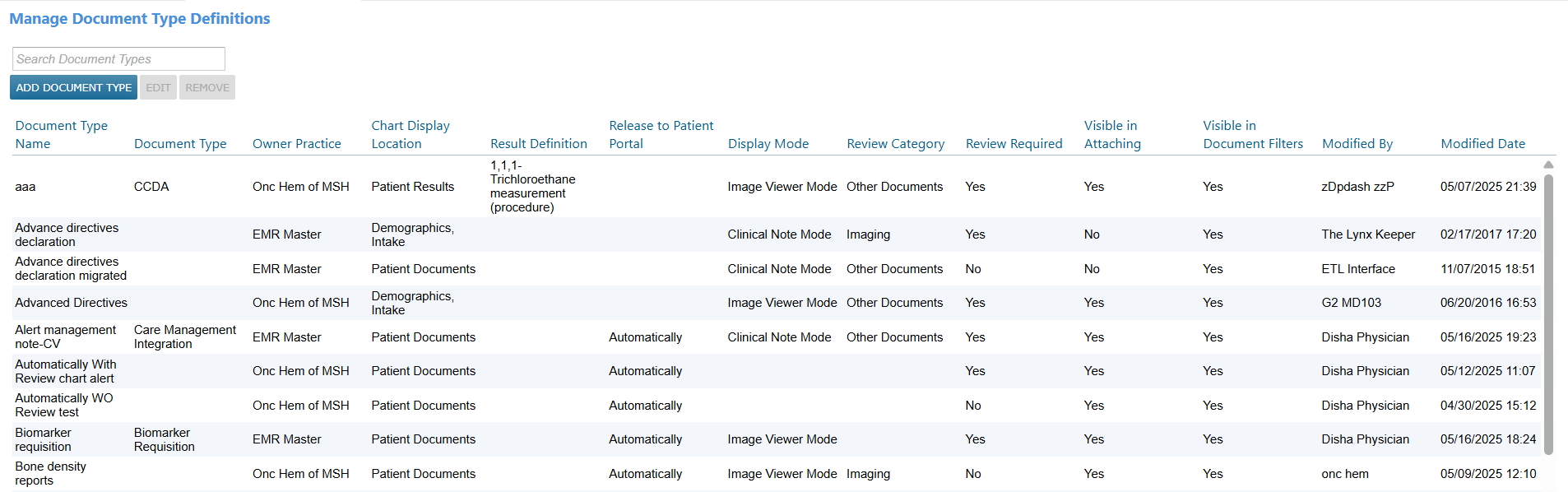Sort by Owner Practice column header
This screenshot has height=492, width=1568.
[x=296, y=143]
